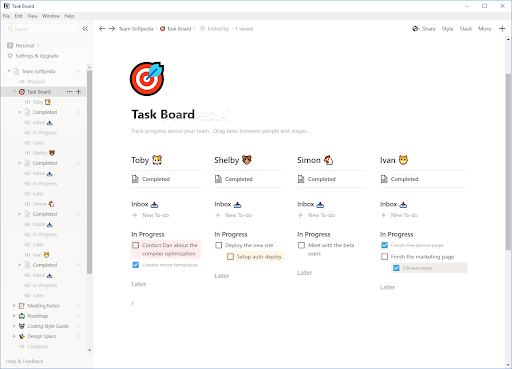The width and height of the screenshot is (512, 369).
Task: Open the Personal workspace dropdown
Action: (x=24, y=46)
